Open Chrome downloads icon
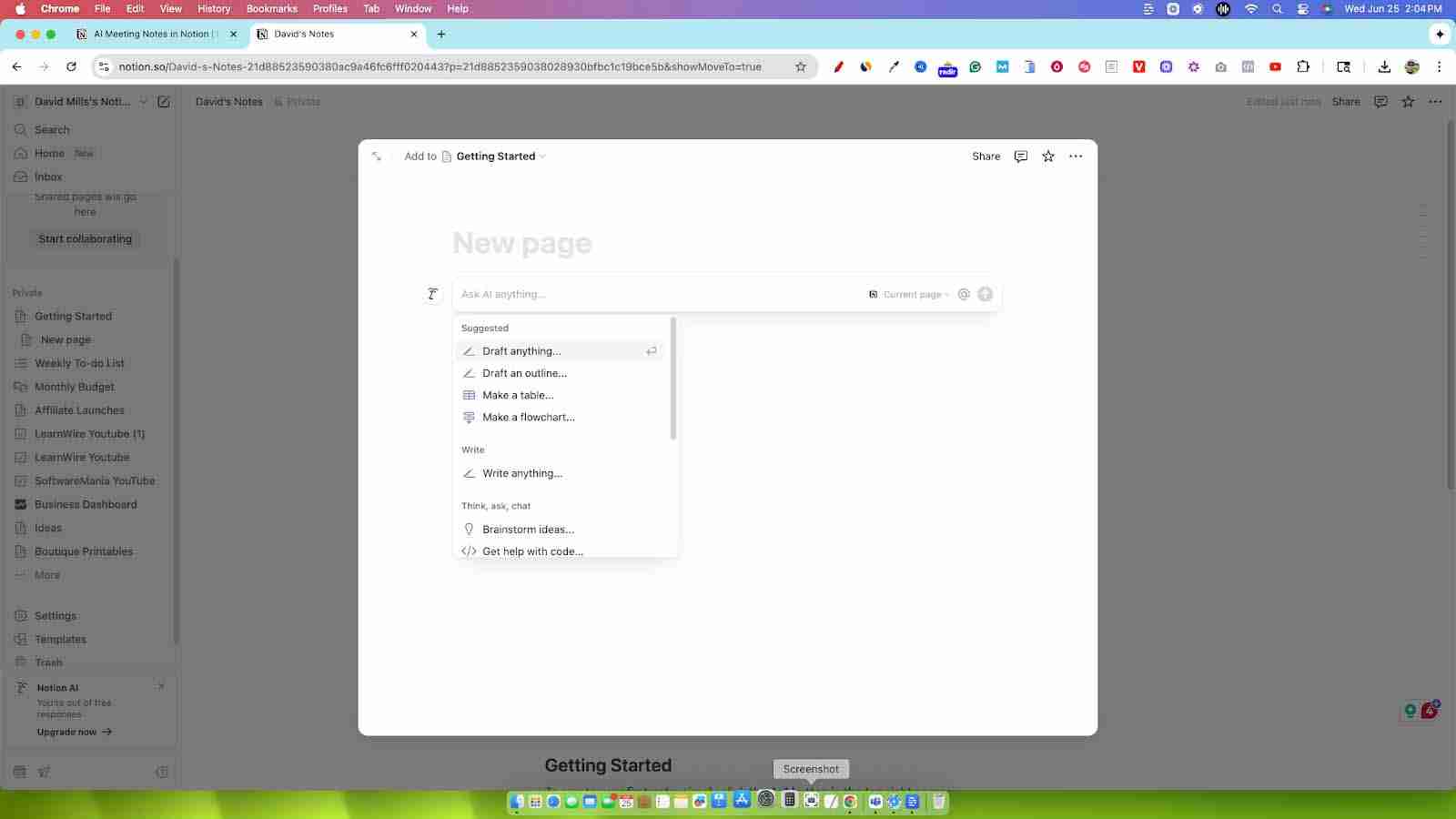 tap(1384, 66)
